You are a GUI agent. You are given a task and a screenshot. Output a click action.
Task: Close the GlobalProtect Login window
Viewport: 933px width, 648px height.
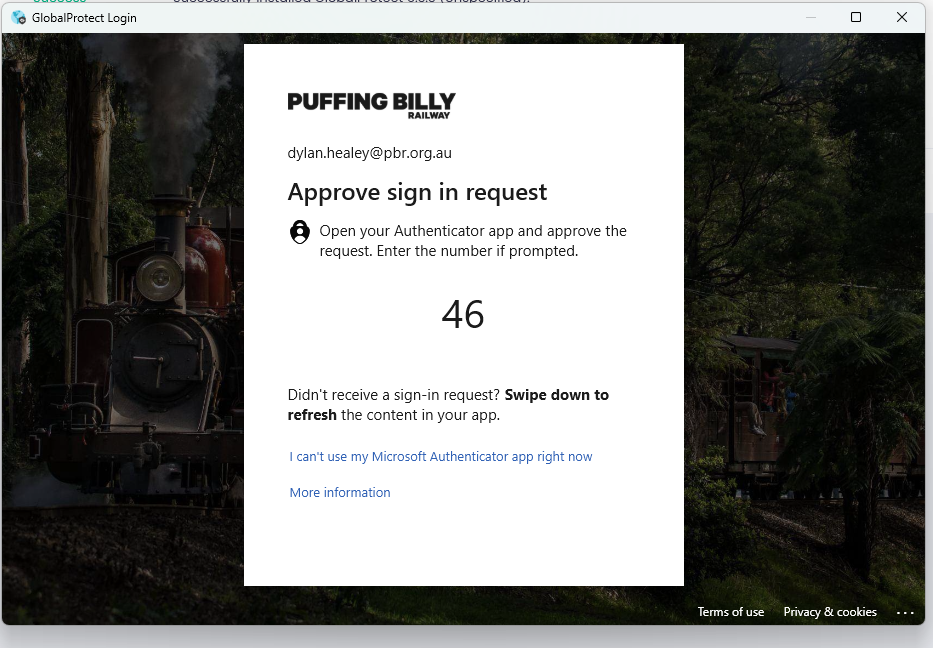[x=902, y=17]
